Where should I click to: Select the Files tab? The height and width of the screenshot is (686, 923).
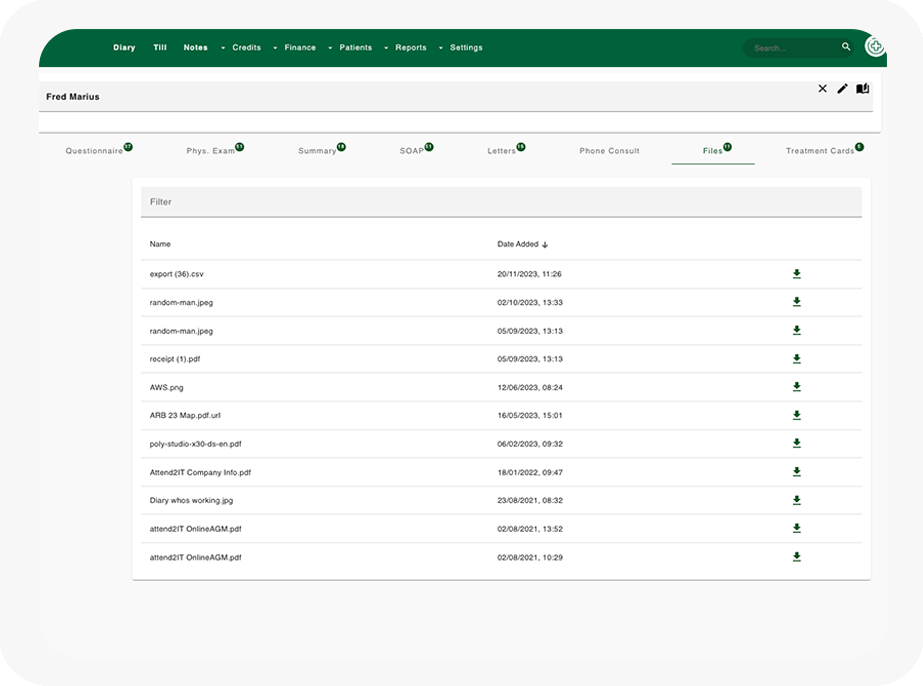(x=713, y=151)
